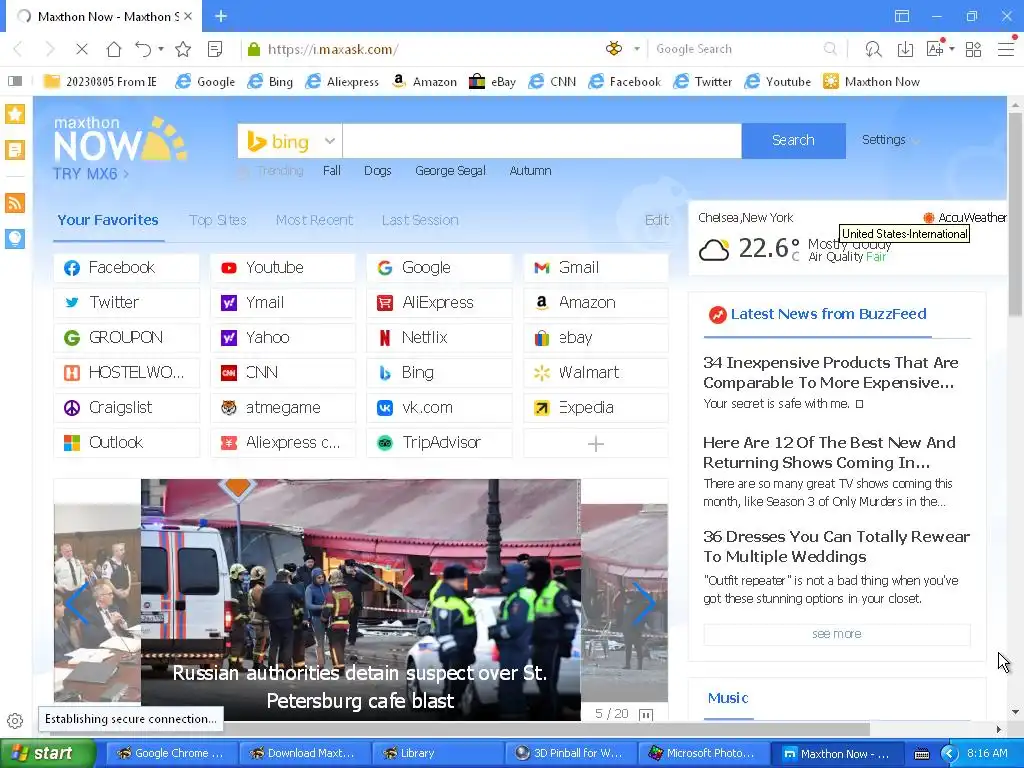Open the Youtube bookmark in bookmarks bar

(778, 82)
